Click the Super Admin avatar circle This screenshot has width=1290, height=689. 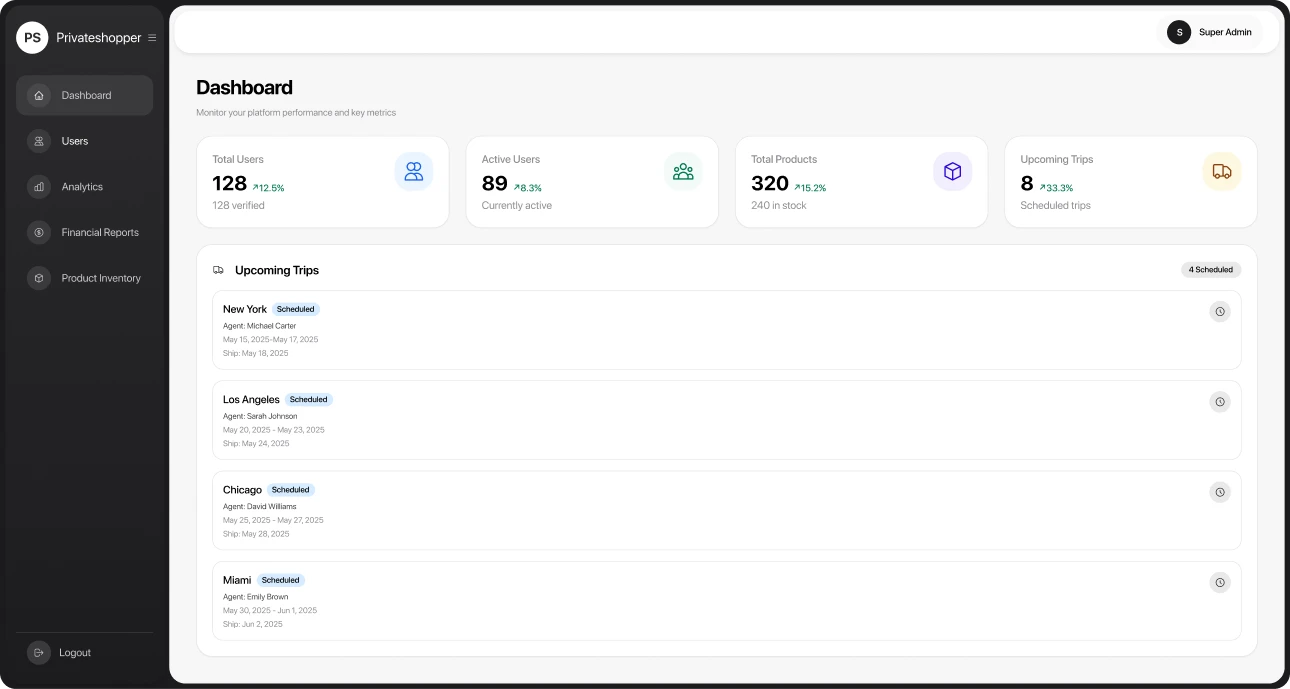1179,32
